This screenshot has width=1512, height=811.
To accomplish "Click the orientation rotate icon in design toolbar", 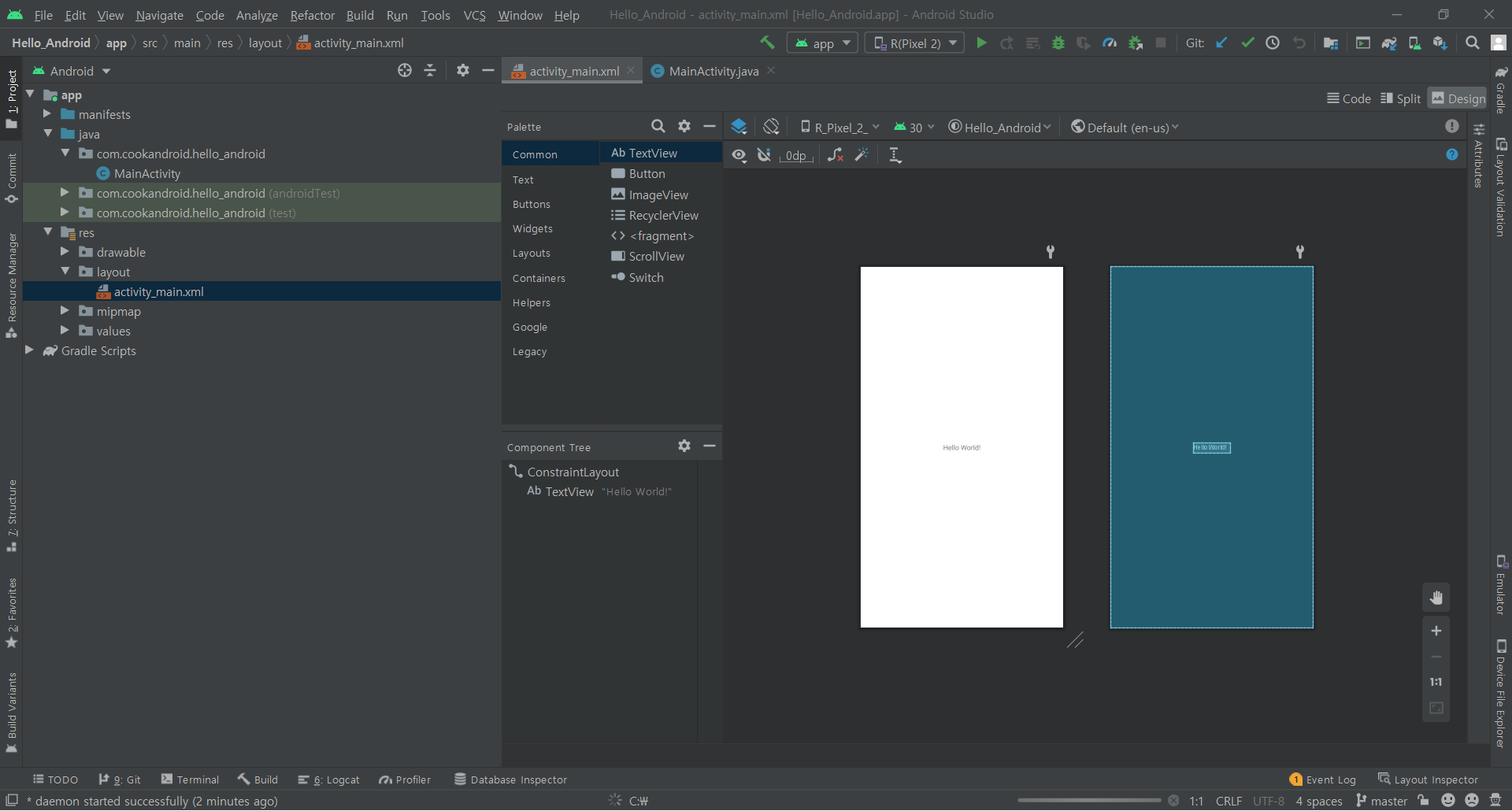I will (771, 127).
